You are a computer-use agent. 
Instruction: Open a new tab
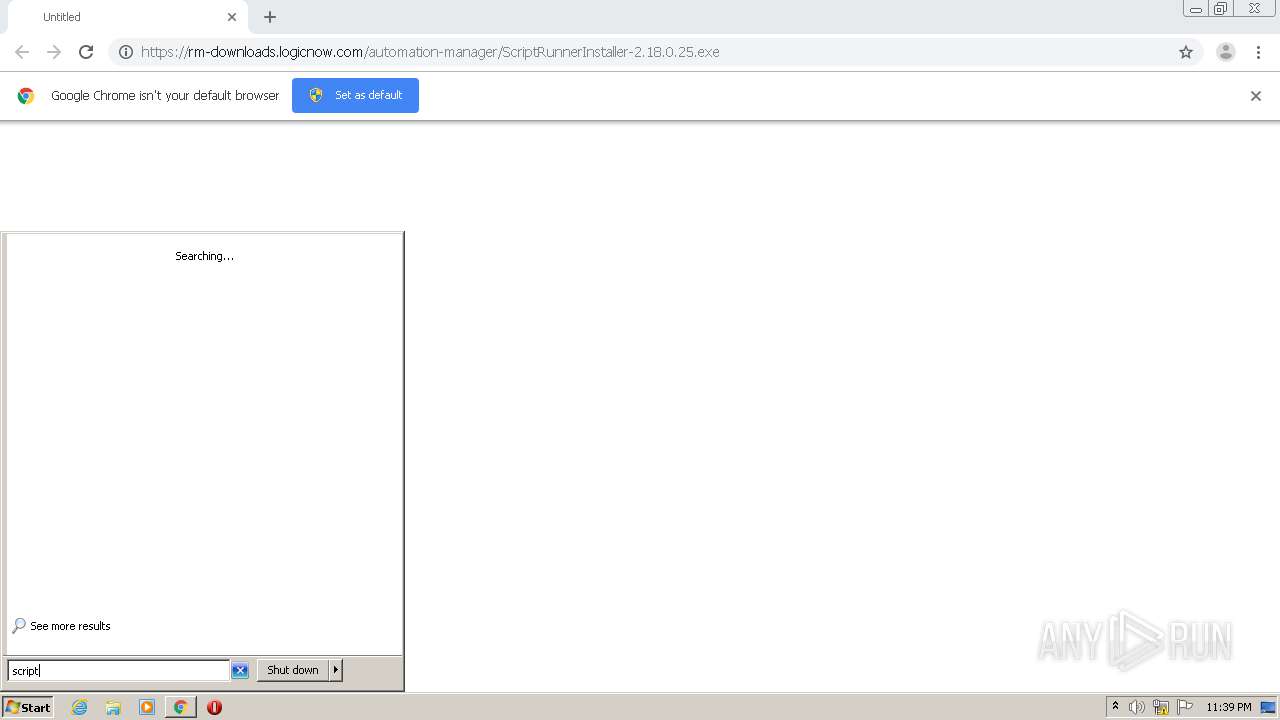click(x=270, y=17)
